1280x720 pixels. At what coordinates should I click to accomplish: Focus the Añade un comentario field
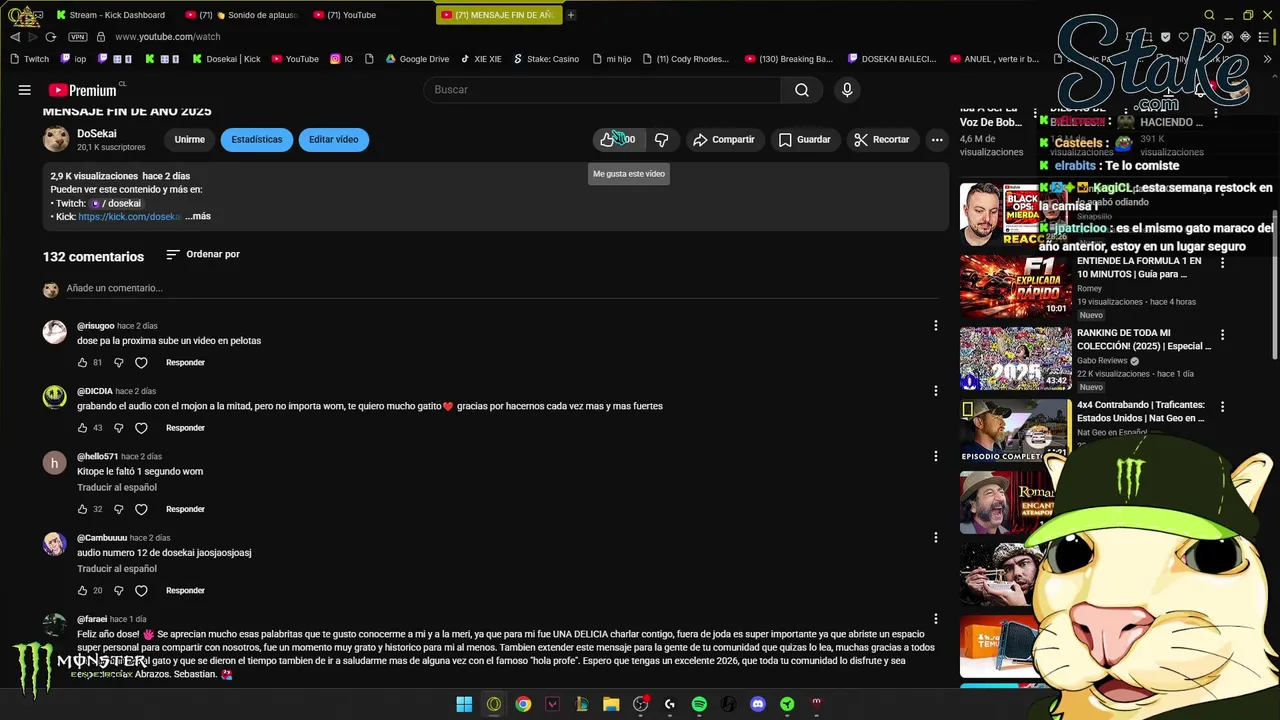click(500, 289)
